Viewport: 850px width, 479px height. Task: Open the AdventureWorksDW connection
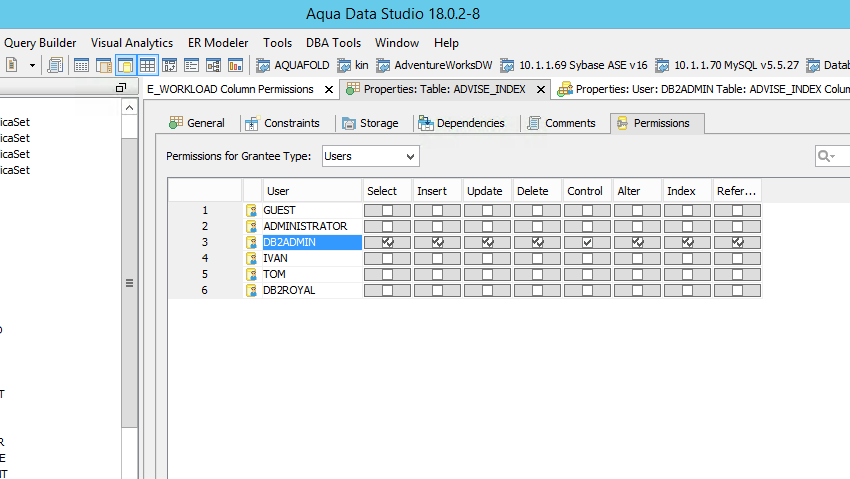434,66
